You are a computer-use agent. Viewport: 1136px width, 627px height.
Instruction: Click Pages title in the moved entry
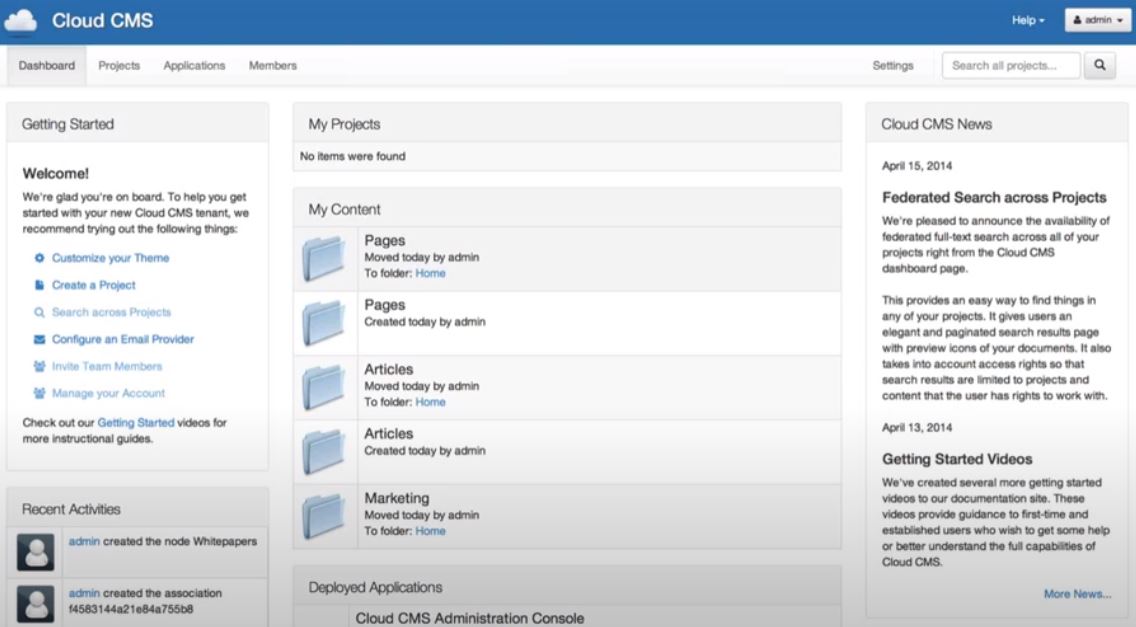click(x=385, y=240)
